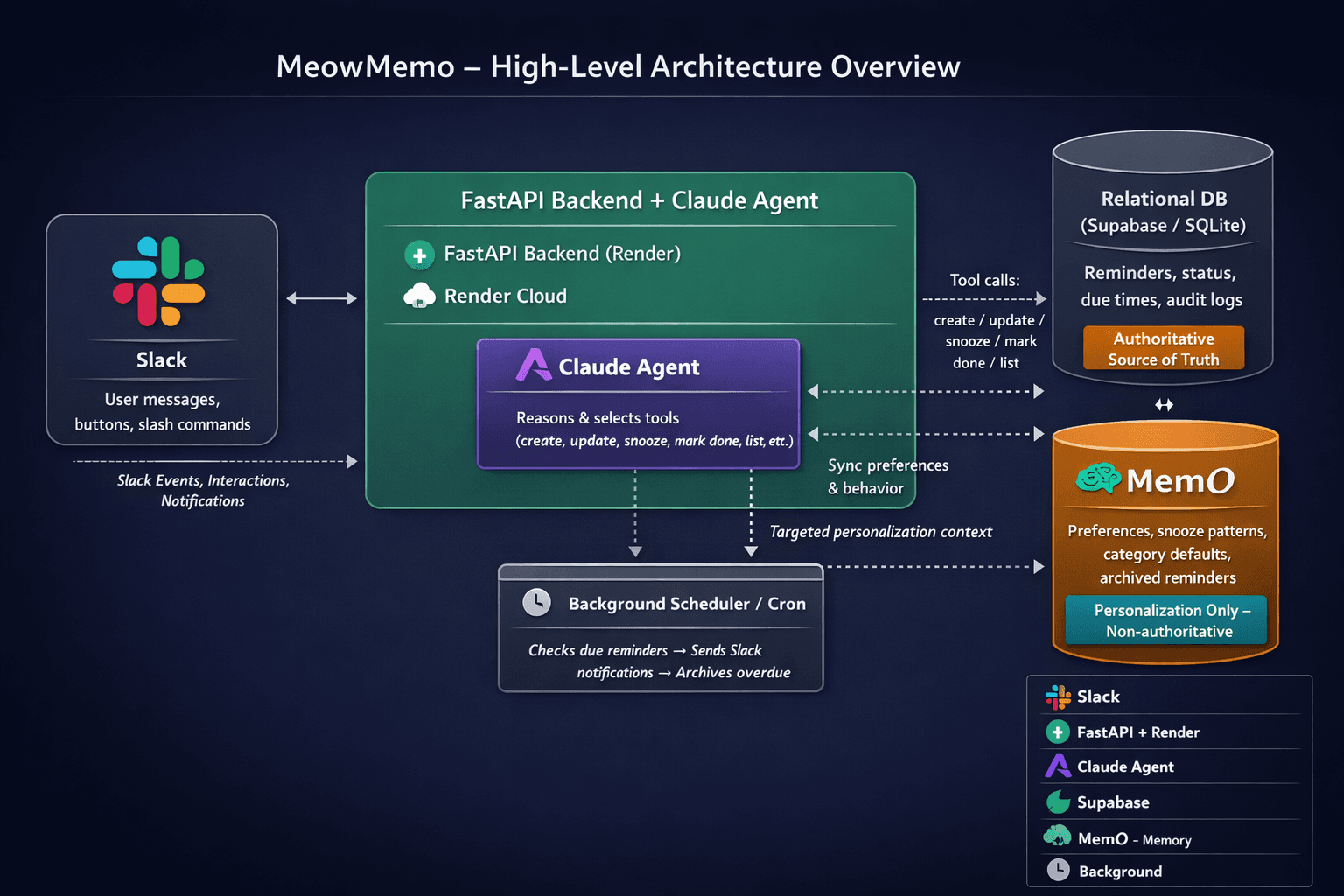Click the Tool calls label
Screen dimensions: 1344x896
click(984, 280)
